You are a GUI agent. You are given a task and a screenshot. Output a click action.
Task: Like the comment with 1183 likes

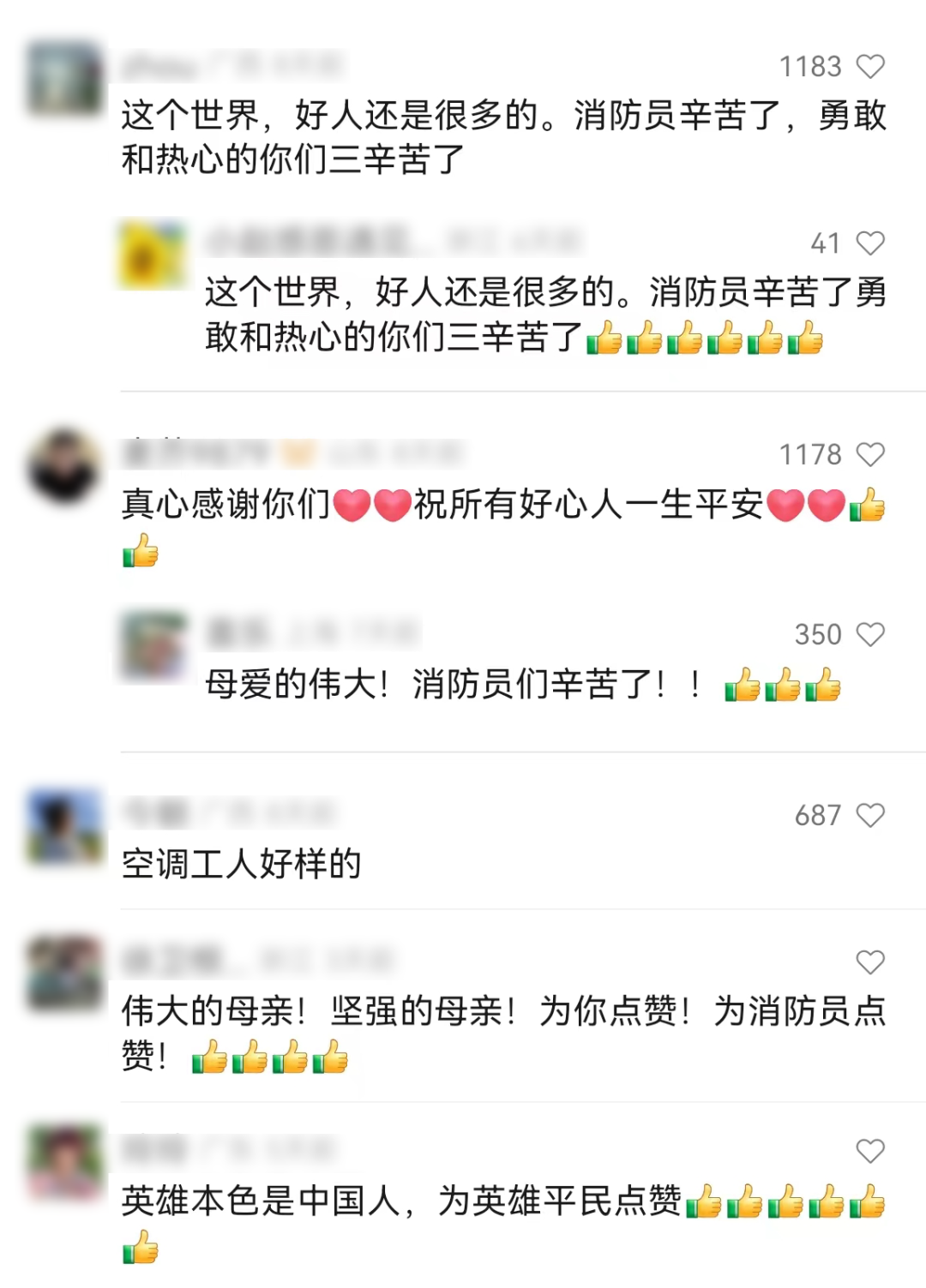point(870,66)
